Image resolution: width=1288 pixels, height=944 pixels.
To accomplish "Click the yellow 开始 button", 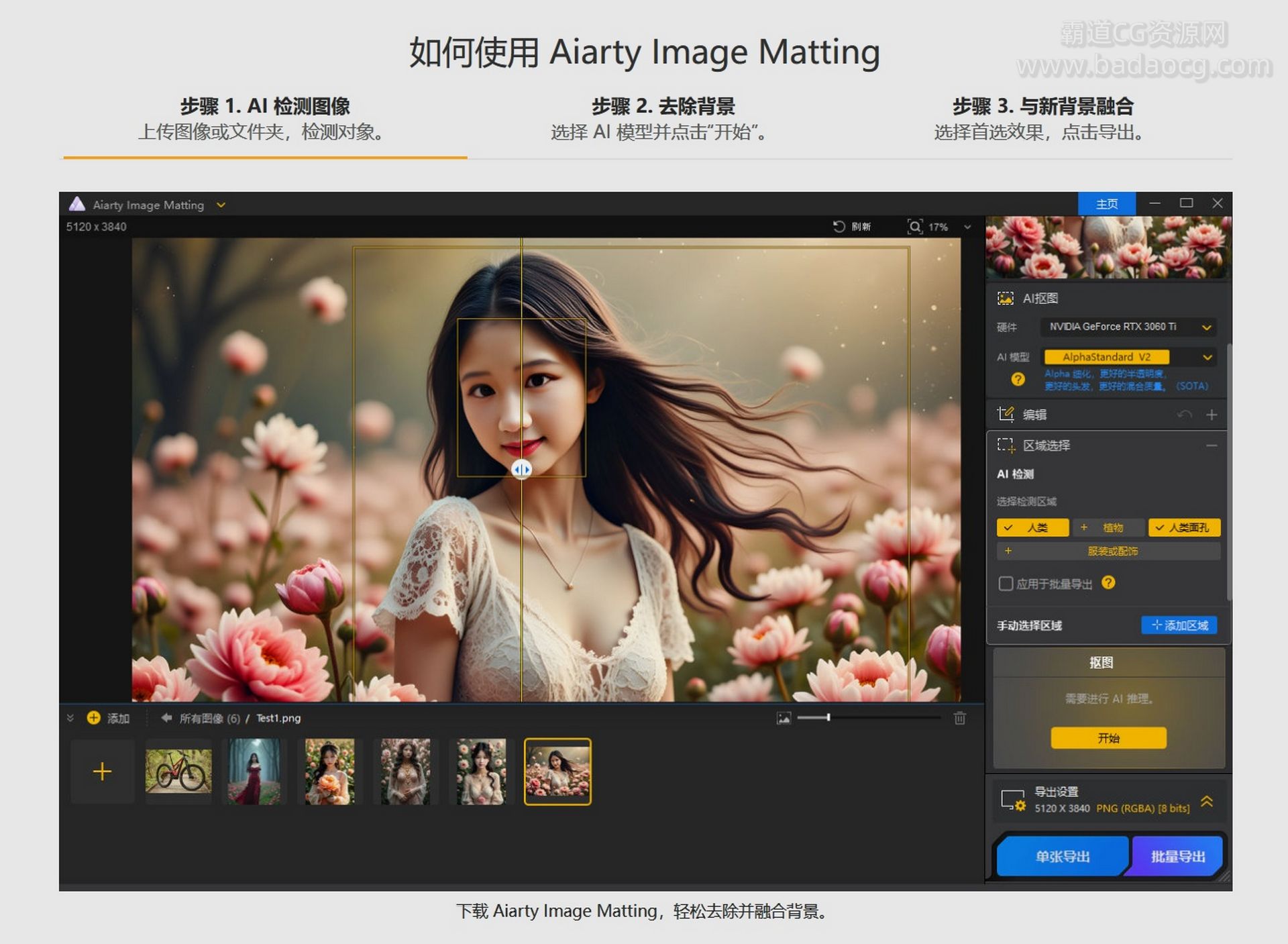I will pos(1108,738).
